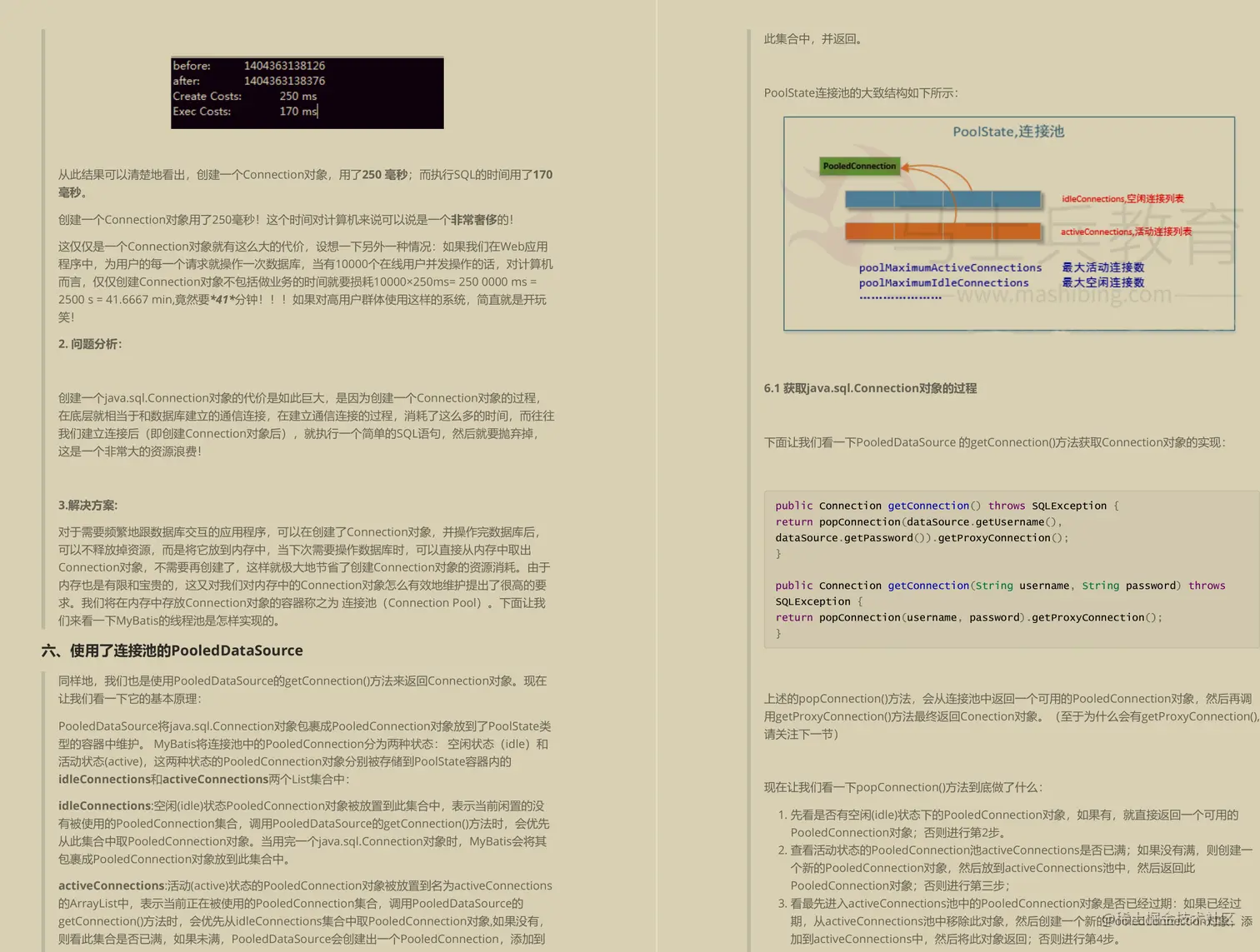Click the 'before: 1404363138126' terminal line

click(249, 66)
